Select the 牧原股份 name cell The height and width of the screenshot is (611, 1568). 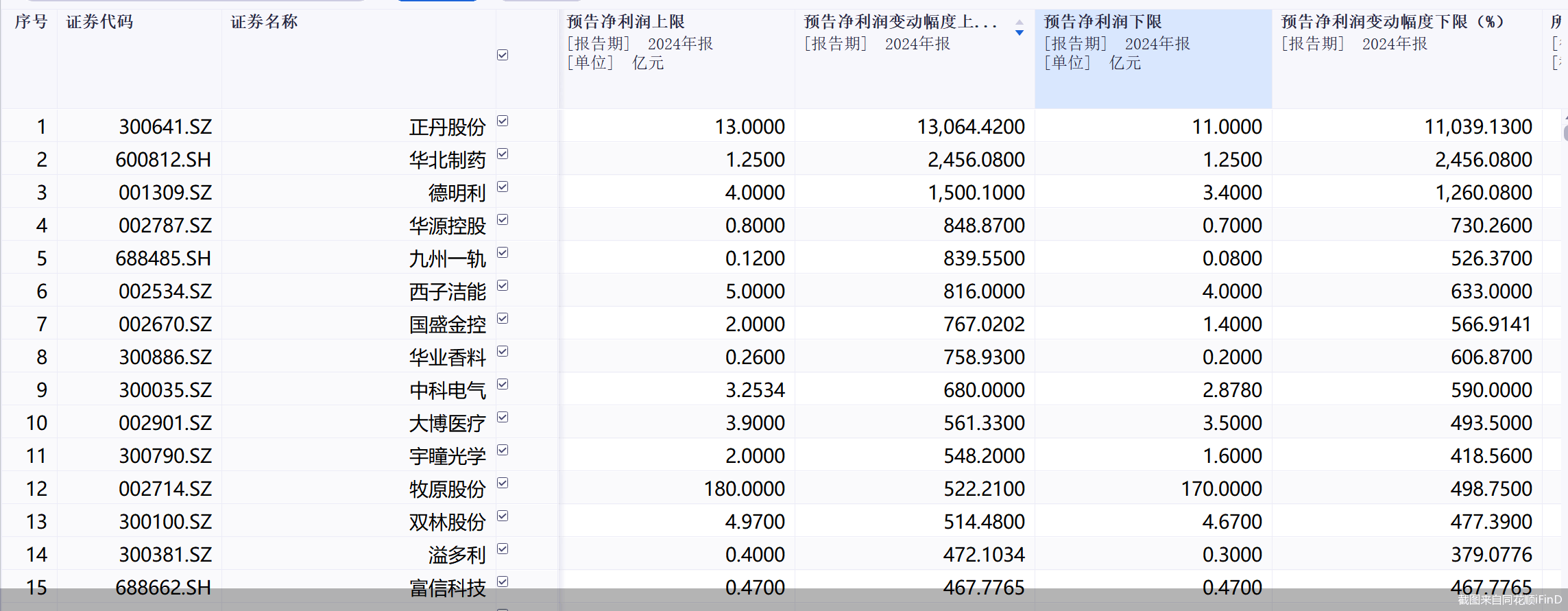(x=447, y=489)
